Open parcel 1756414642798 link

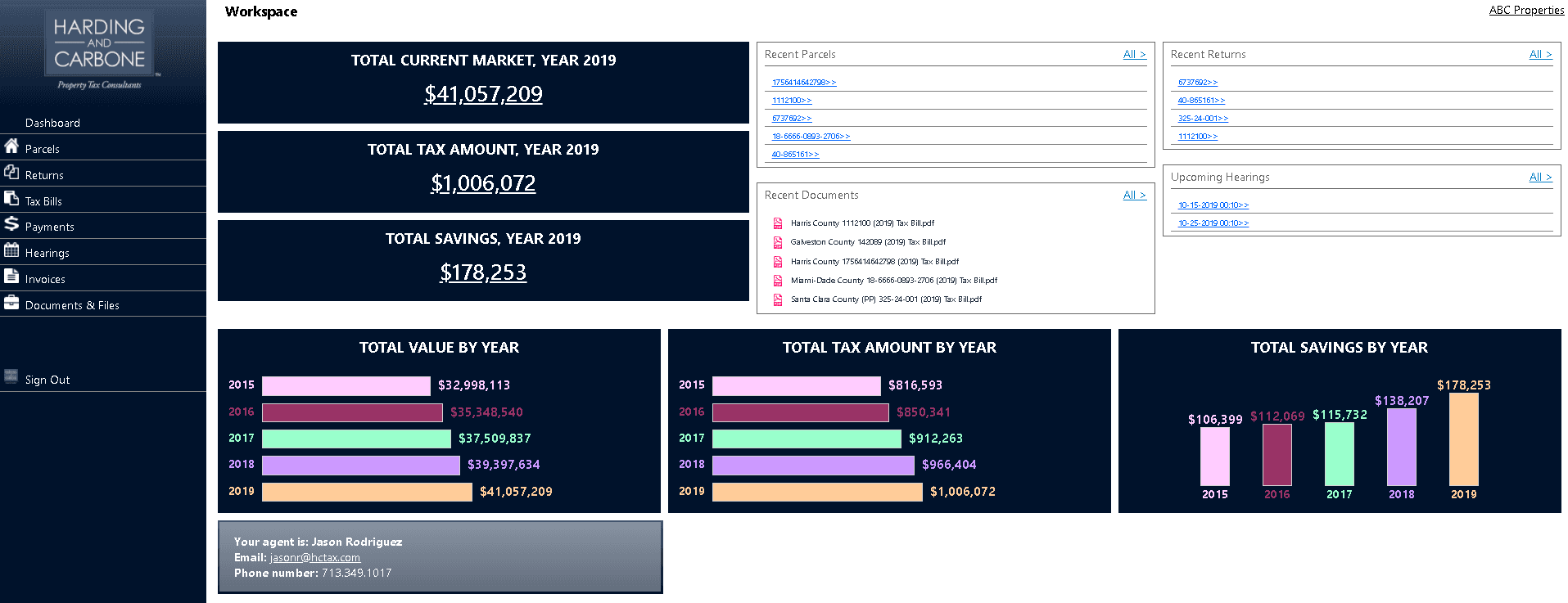[803, 83]
